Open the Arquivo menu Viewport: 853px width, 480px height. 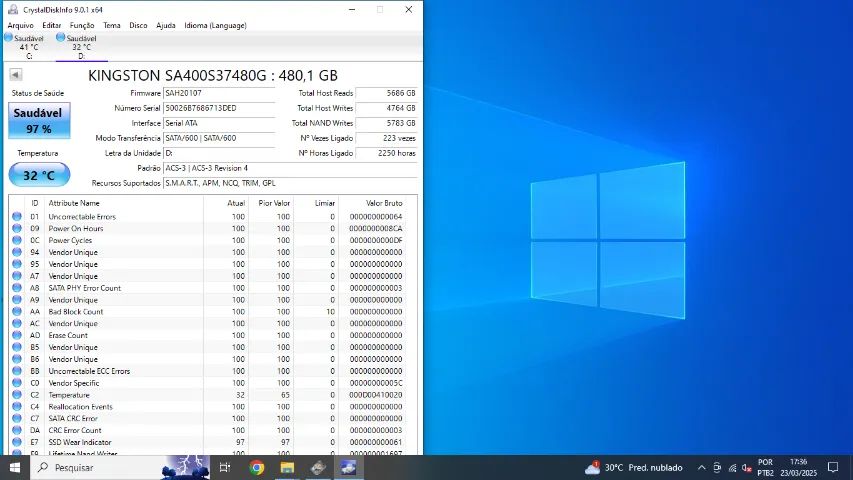(20, 25)
